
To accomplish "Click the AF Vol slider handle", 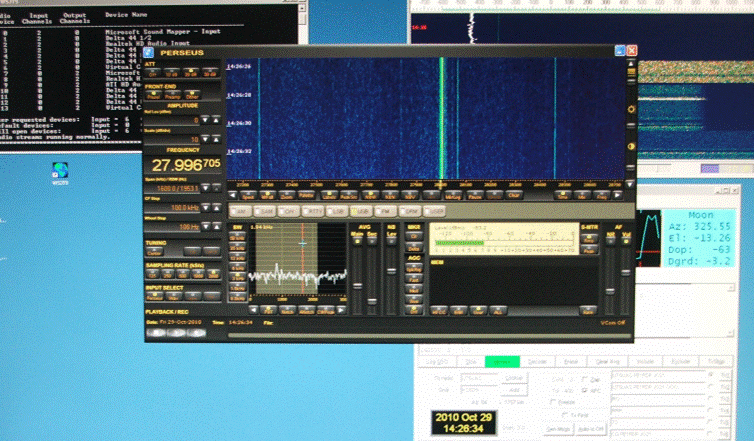I will [x=625, y=273].
